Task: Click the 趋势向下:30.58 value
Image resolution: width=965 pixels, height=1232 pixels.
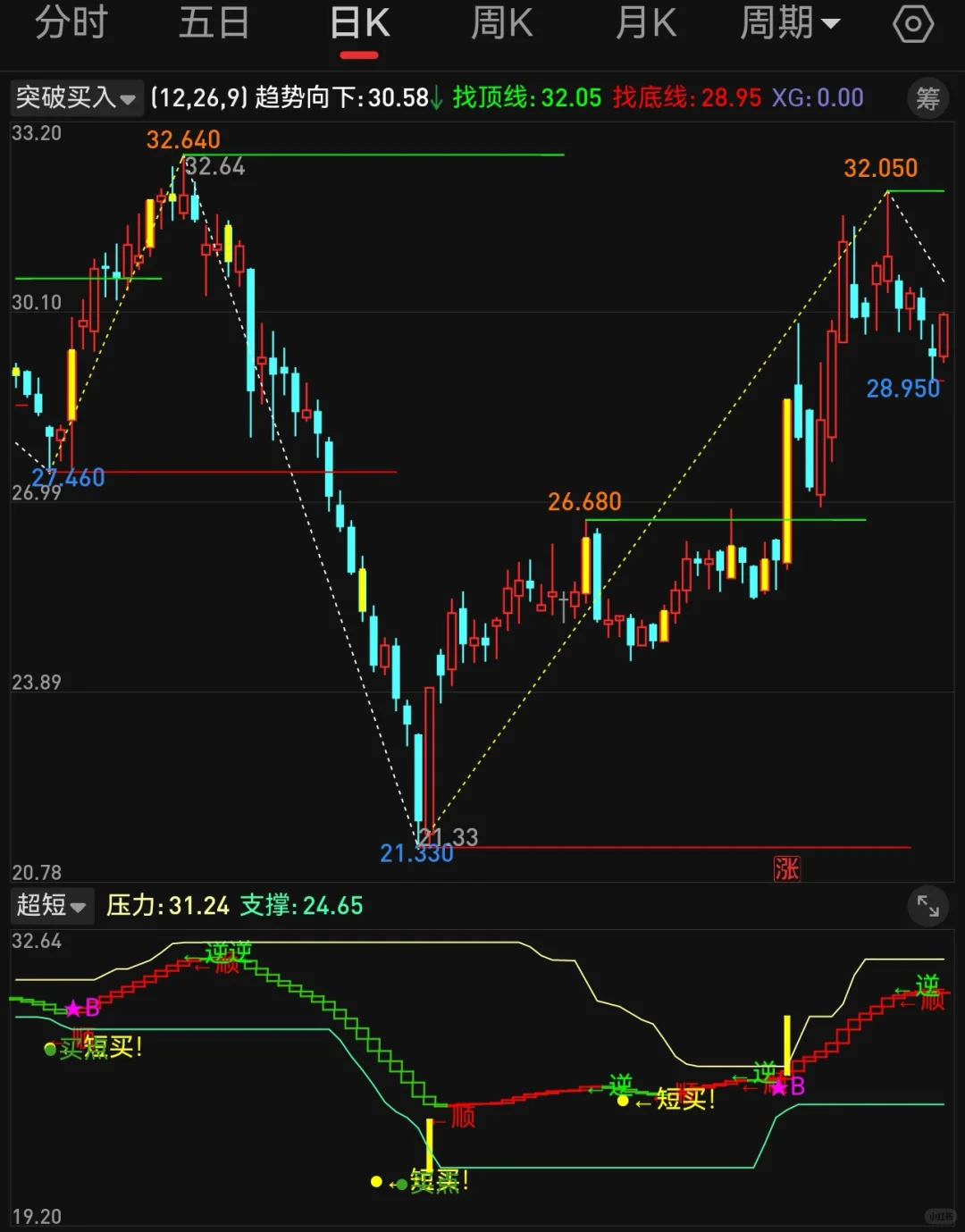Action: 348,97
